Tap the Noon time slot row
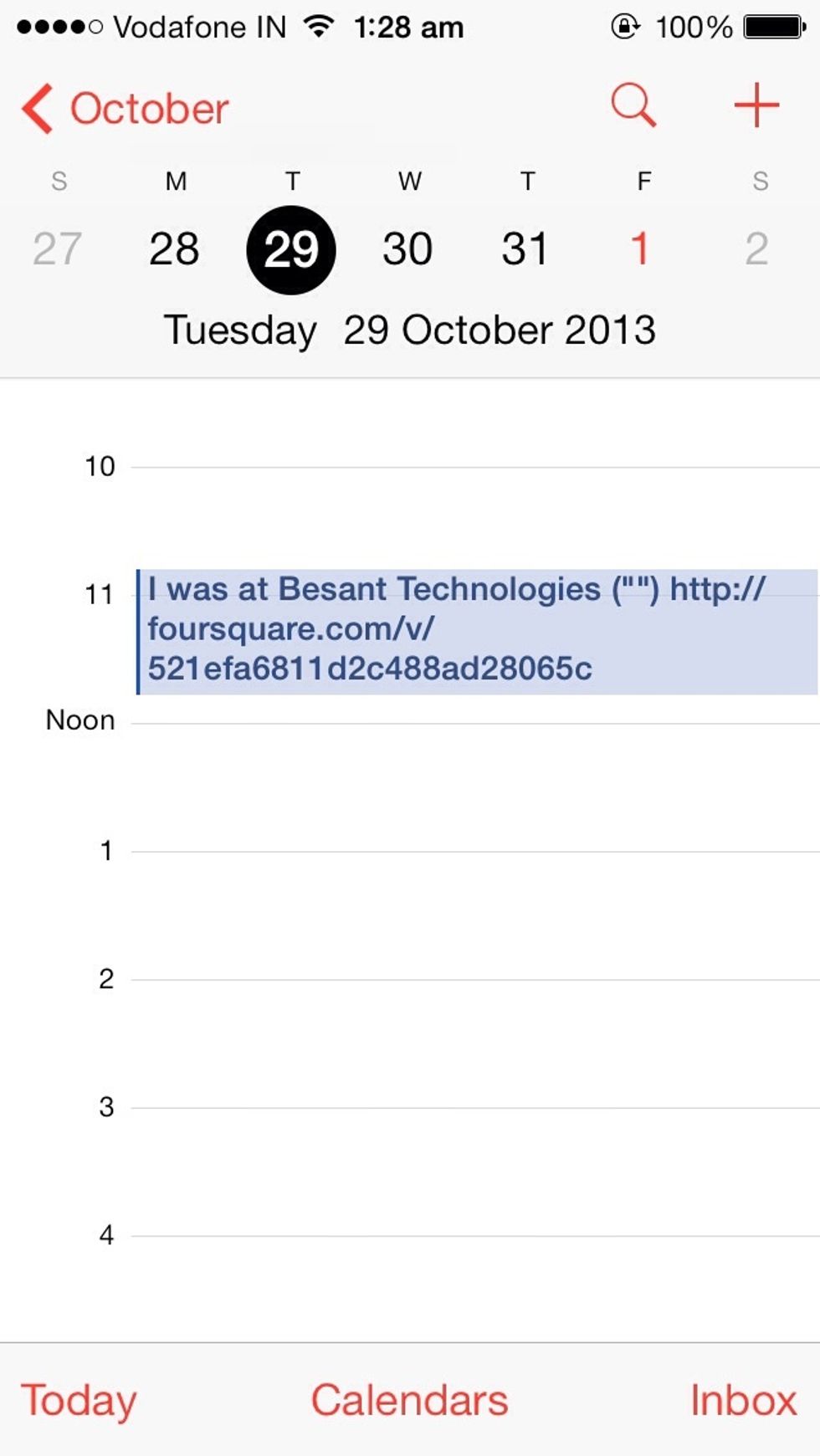 click(475, 787)
